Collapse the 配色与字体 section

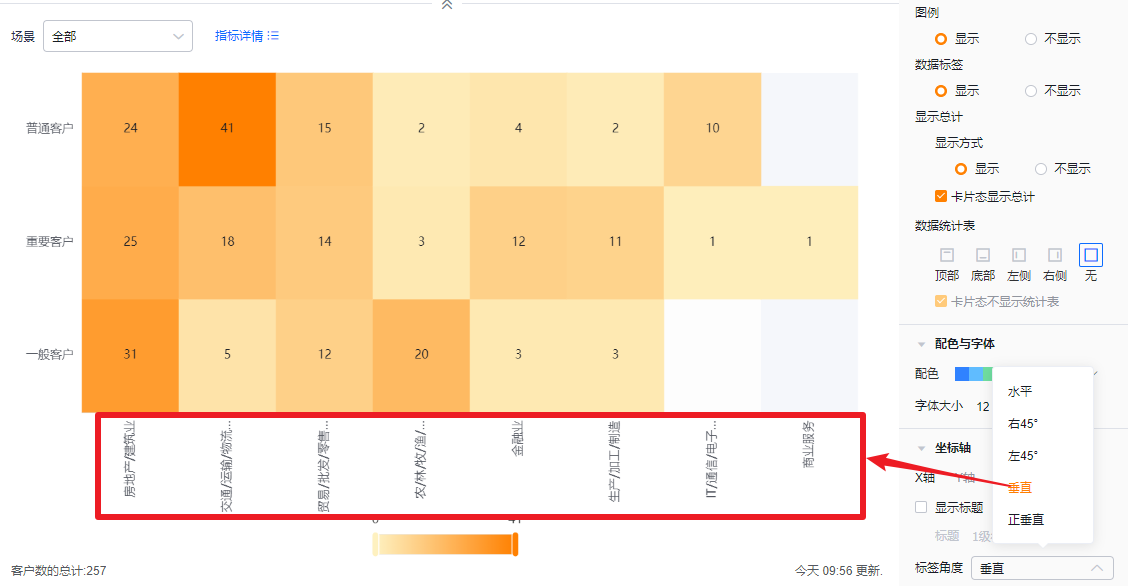(x=921, y=344)
